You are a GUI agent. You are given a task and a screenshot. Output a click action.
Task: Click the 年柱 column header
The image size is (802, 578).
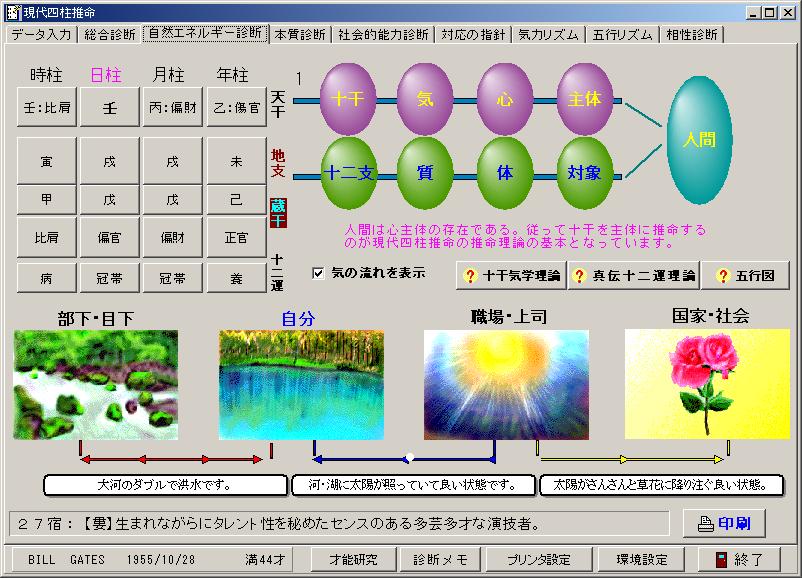point(232,75)
